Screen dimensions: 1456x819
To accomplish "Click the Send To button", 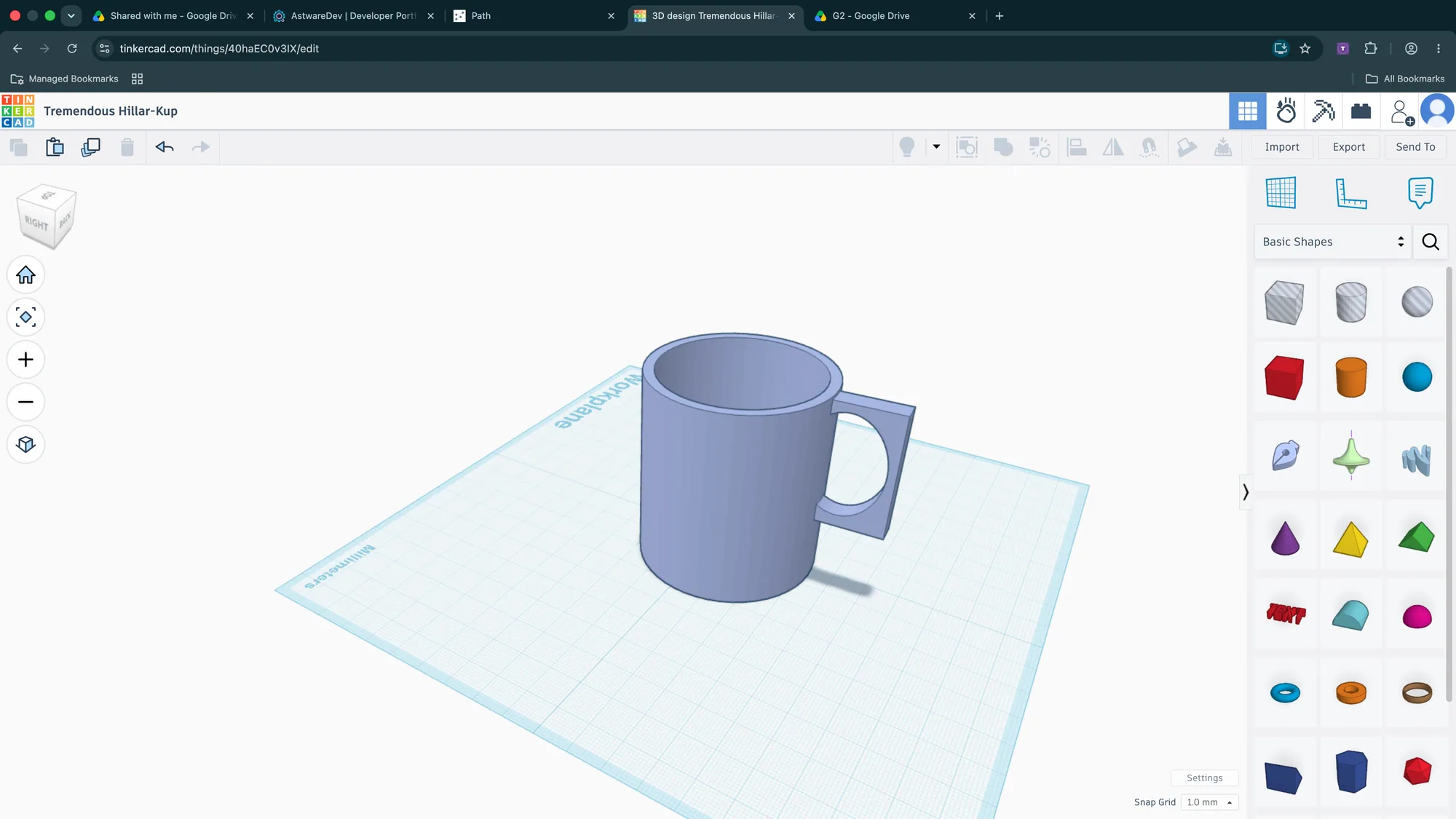I will [1415, 147].
